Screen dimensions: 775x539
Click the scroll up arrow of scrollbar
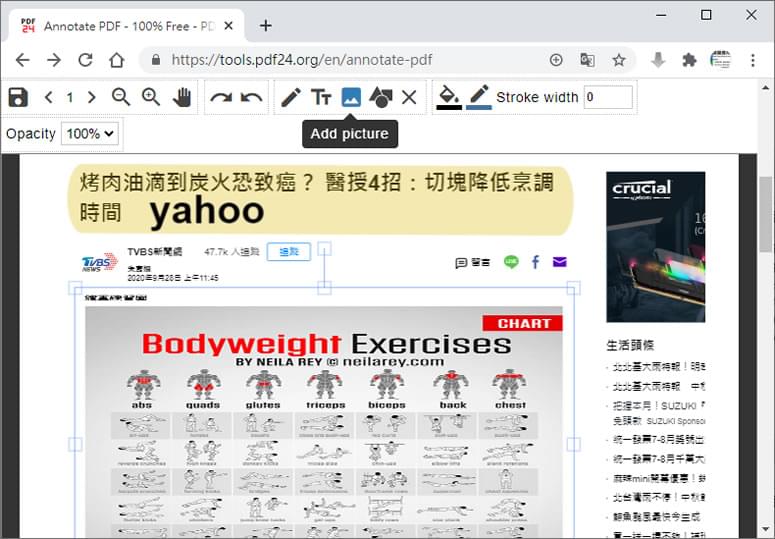coord(766,88)
